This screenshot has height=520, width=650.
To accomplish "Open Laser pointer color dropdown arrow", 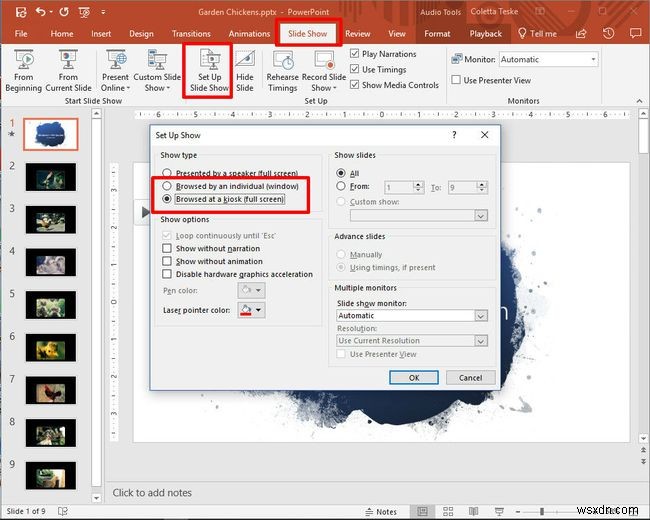I will tap(259, 310).
